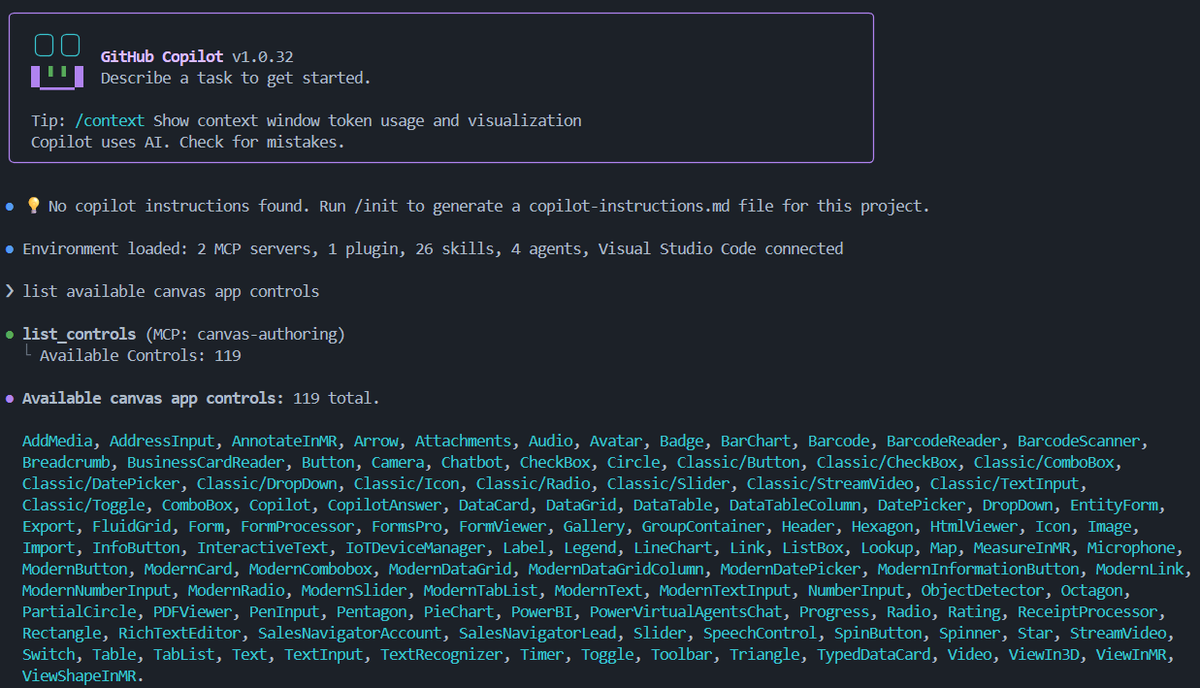This screenshot has width=1200, height=688.
Task: Click the 'TypedDataCard' control name
Action: (x=874, y=655)
